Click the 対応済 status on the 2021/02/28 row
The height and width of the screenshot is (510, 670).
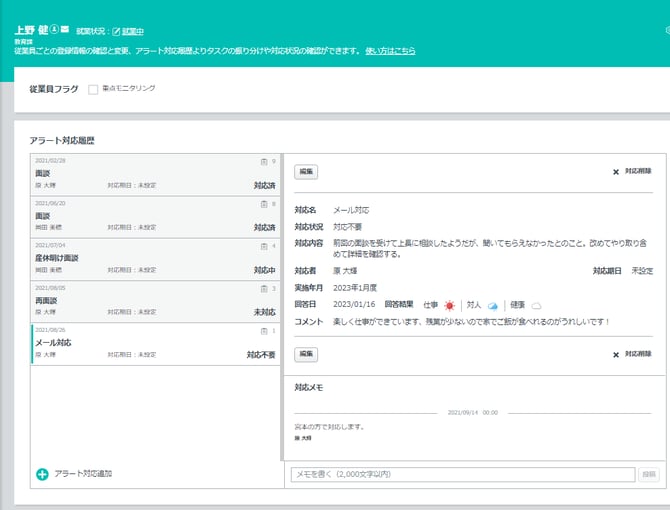264,185
